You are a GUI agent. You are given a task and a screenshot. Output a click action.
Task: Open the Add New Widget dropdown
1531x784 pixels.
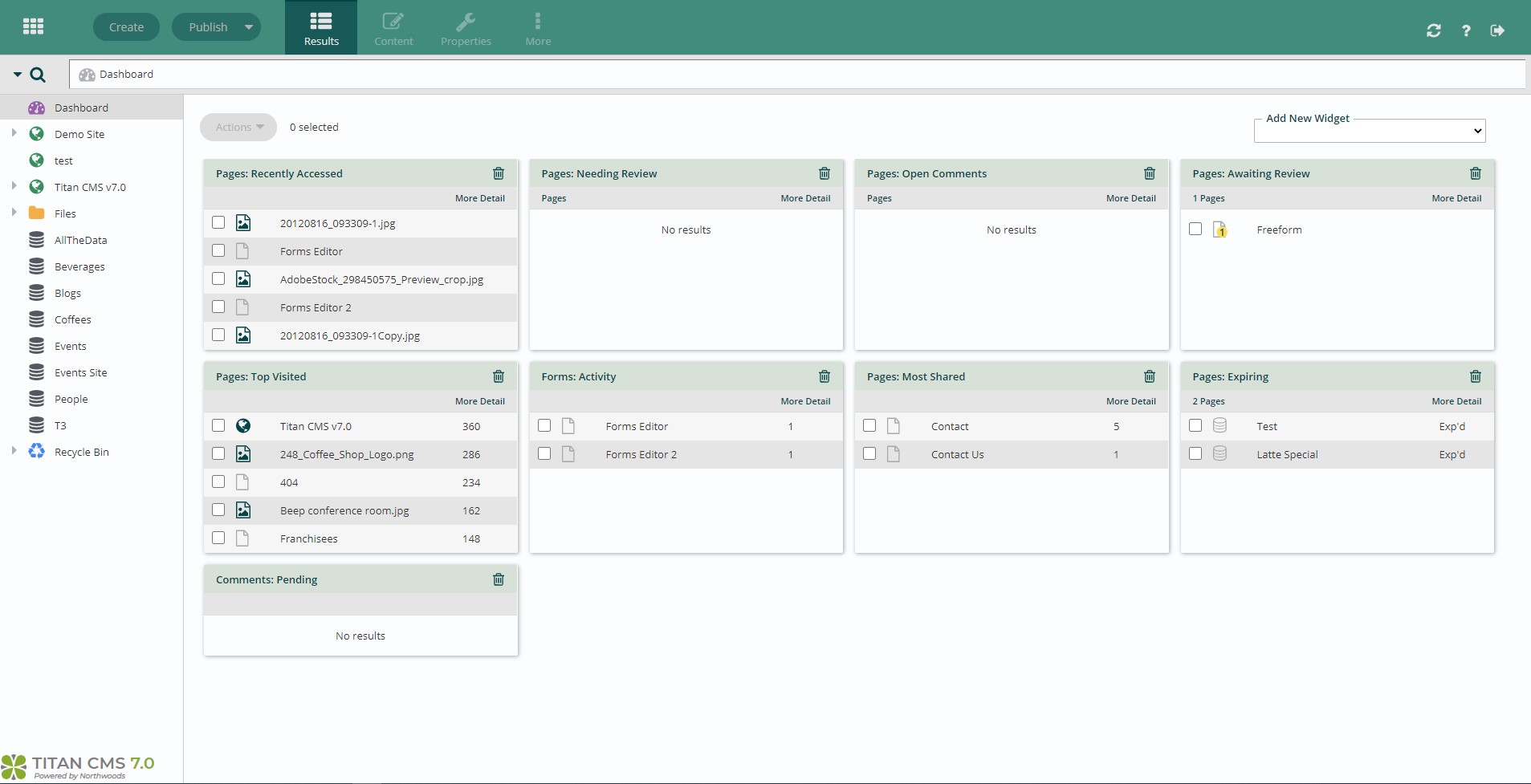click(x=1368, y=130)
